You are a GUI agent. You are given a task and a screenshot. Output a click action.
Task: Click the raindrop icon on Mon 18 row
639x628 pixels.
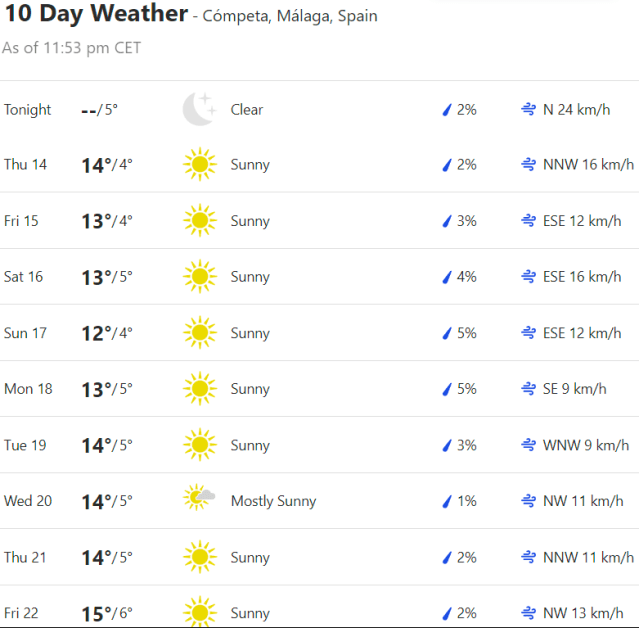[x=447, y=389]
